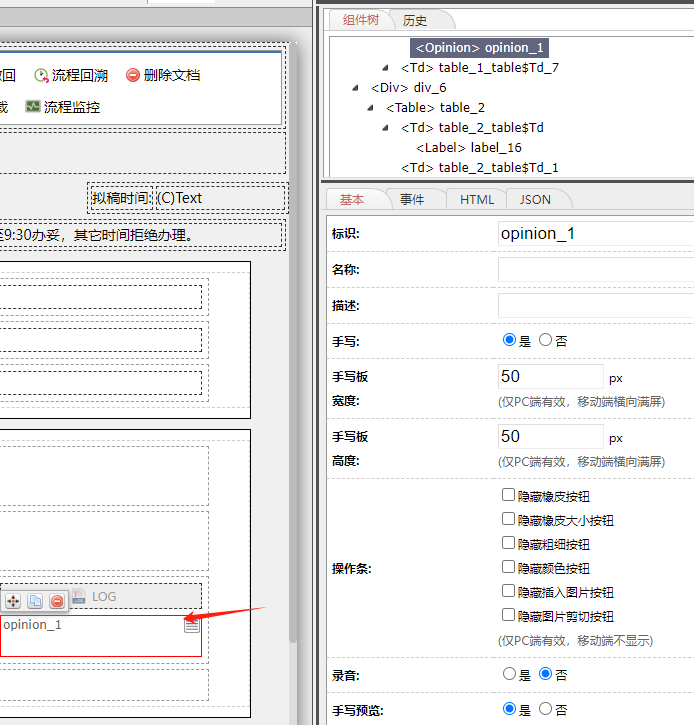
Task: Select table_2_table$Td_1 tree row
Action: [479, 167]
